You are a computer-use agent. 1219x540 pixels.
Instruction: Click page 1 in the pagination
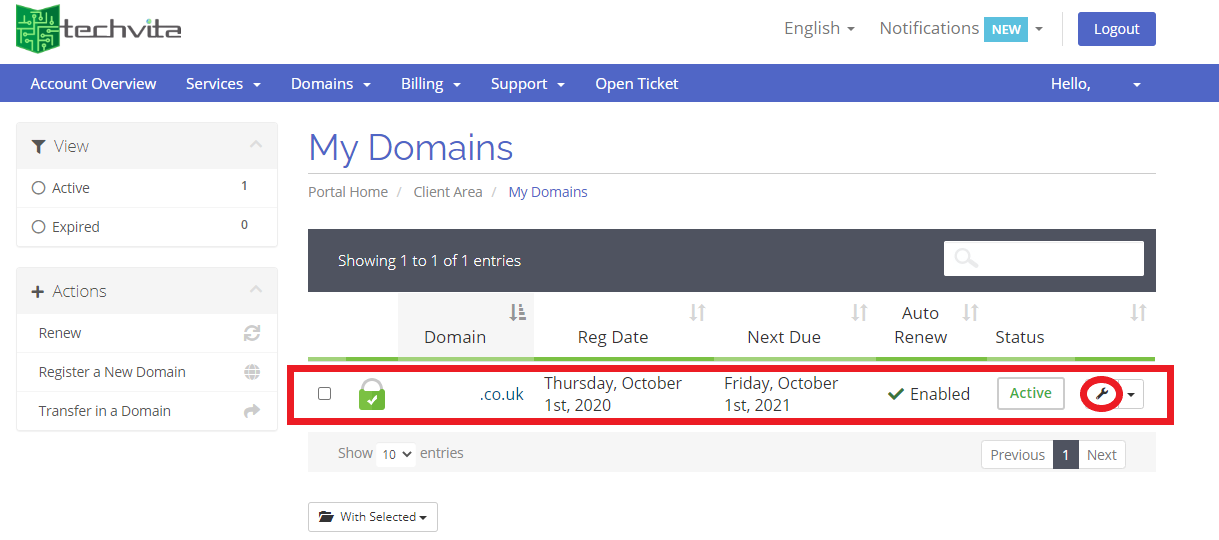(1066, 455)
